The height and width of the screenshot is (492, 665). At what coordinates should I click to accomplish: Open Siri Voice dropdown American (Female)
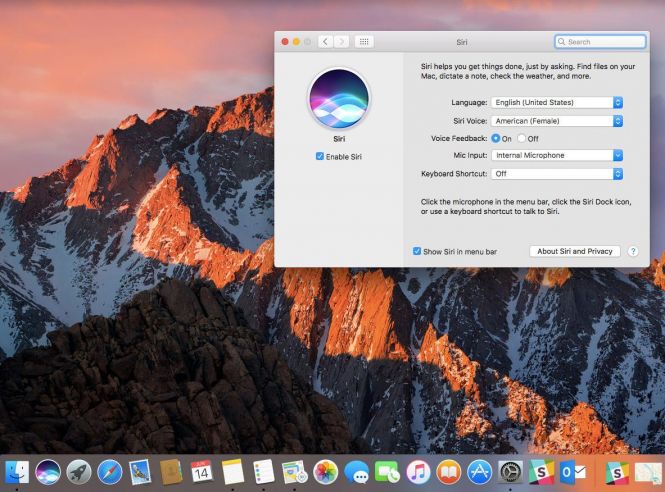coord(557,121)
